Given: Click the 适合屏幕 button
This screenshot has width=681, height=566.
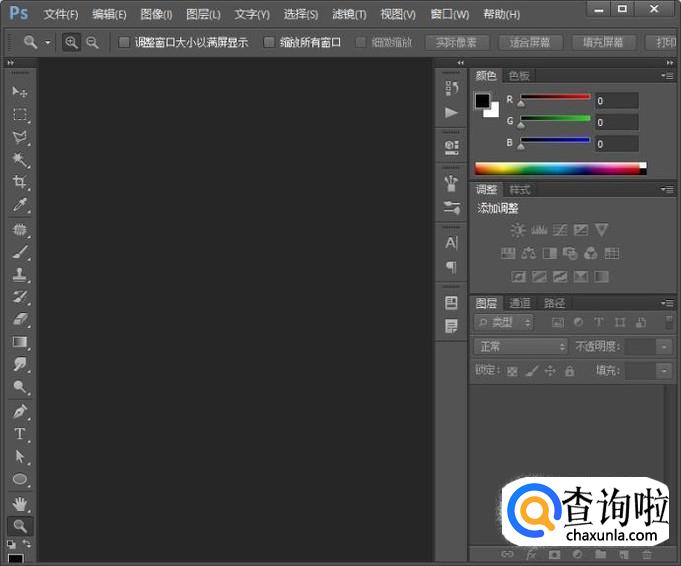Looking at the screenshot, I should [x=531, y=43].
